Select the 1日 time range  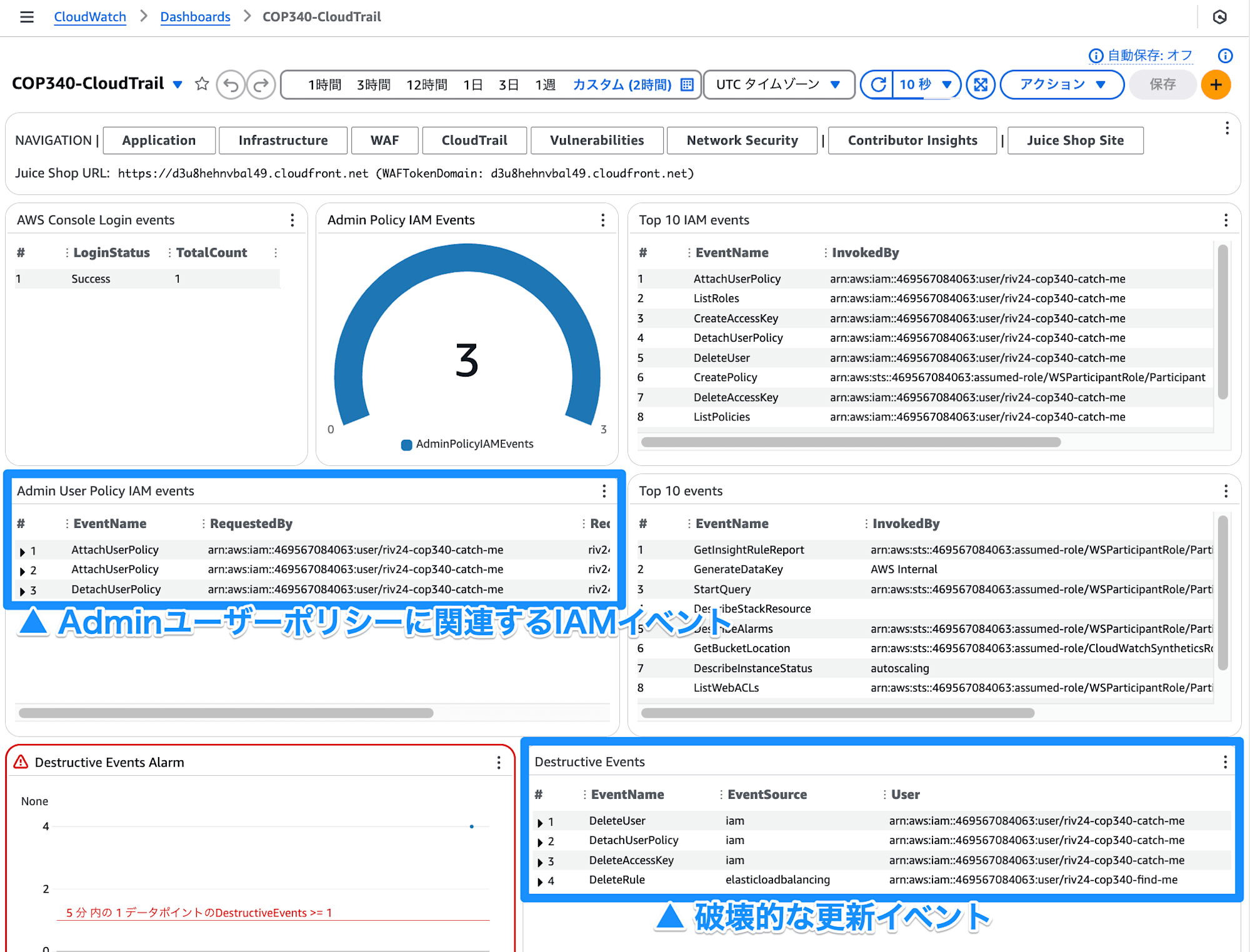click(472, 84)
